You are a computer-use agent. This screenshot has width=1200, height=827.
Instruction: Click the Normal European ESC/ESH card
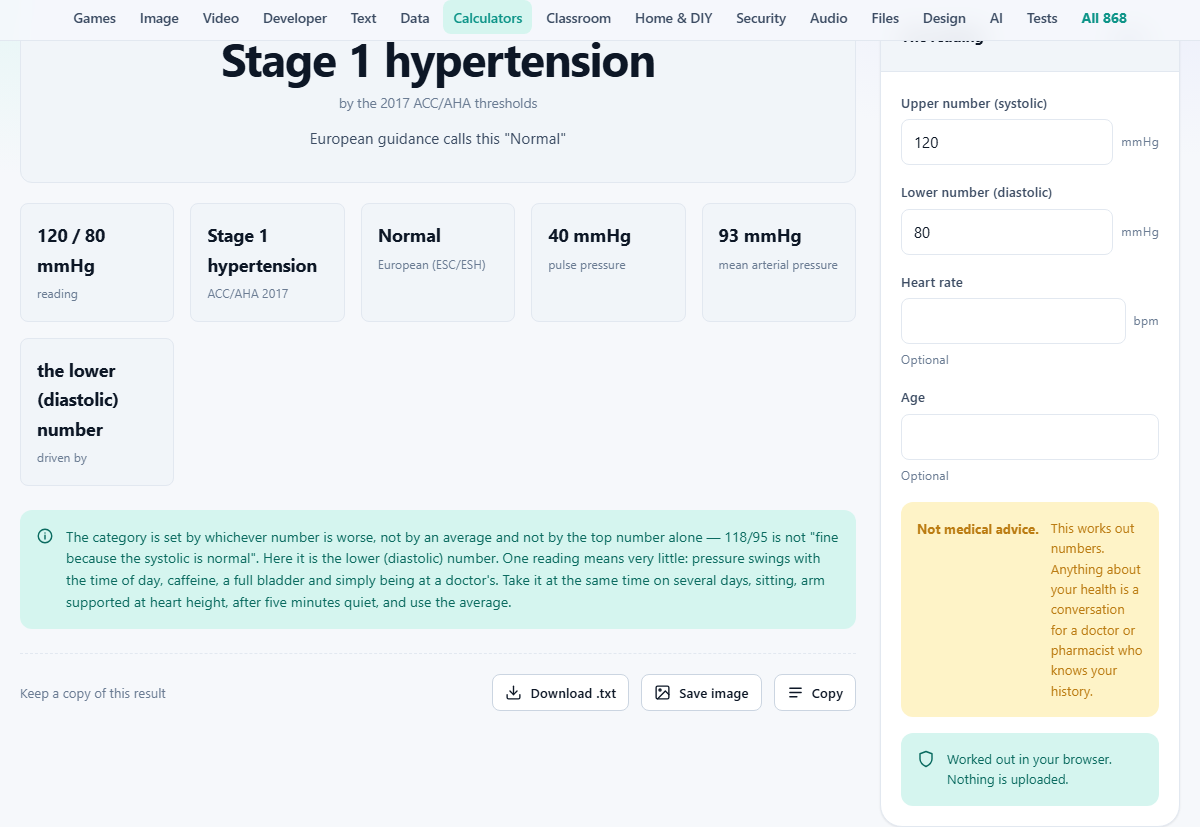[x=438, y=263]
